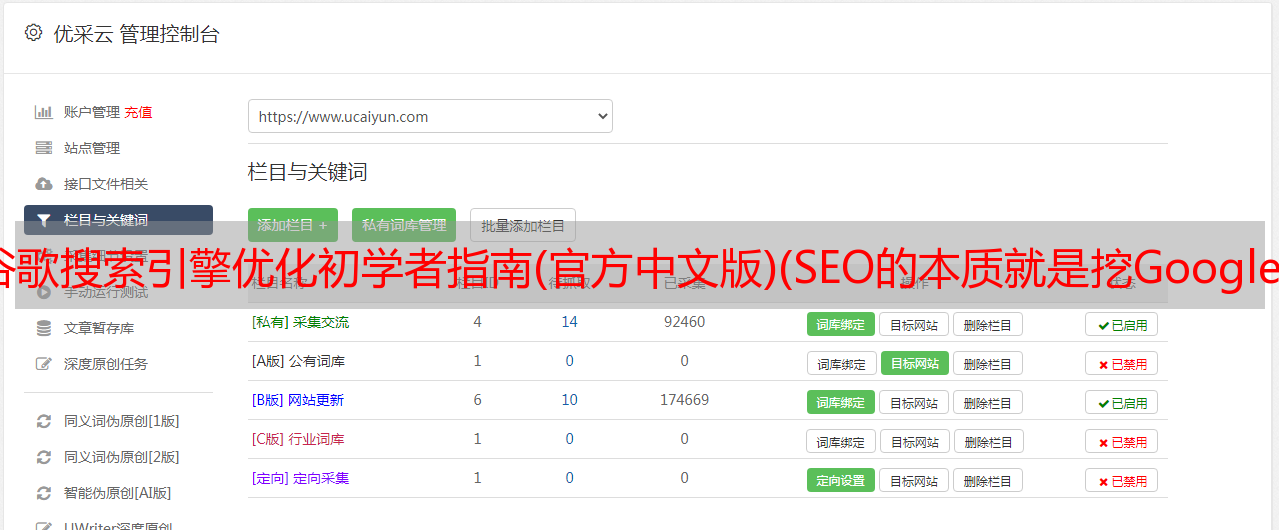The width and height of the screenshot is (1279, 530).
Task: Click the [C版] 行业词库 column name
Action: [298, 439]
